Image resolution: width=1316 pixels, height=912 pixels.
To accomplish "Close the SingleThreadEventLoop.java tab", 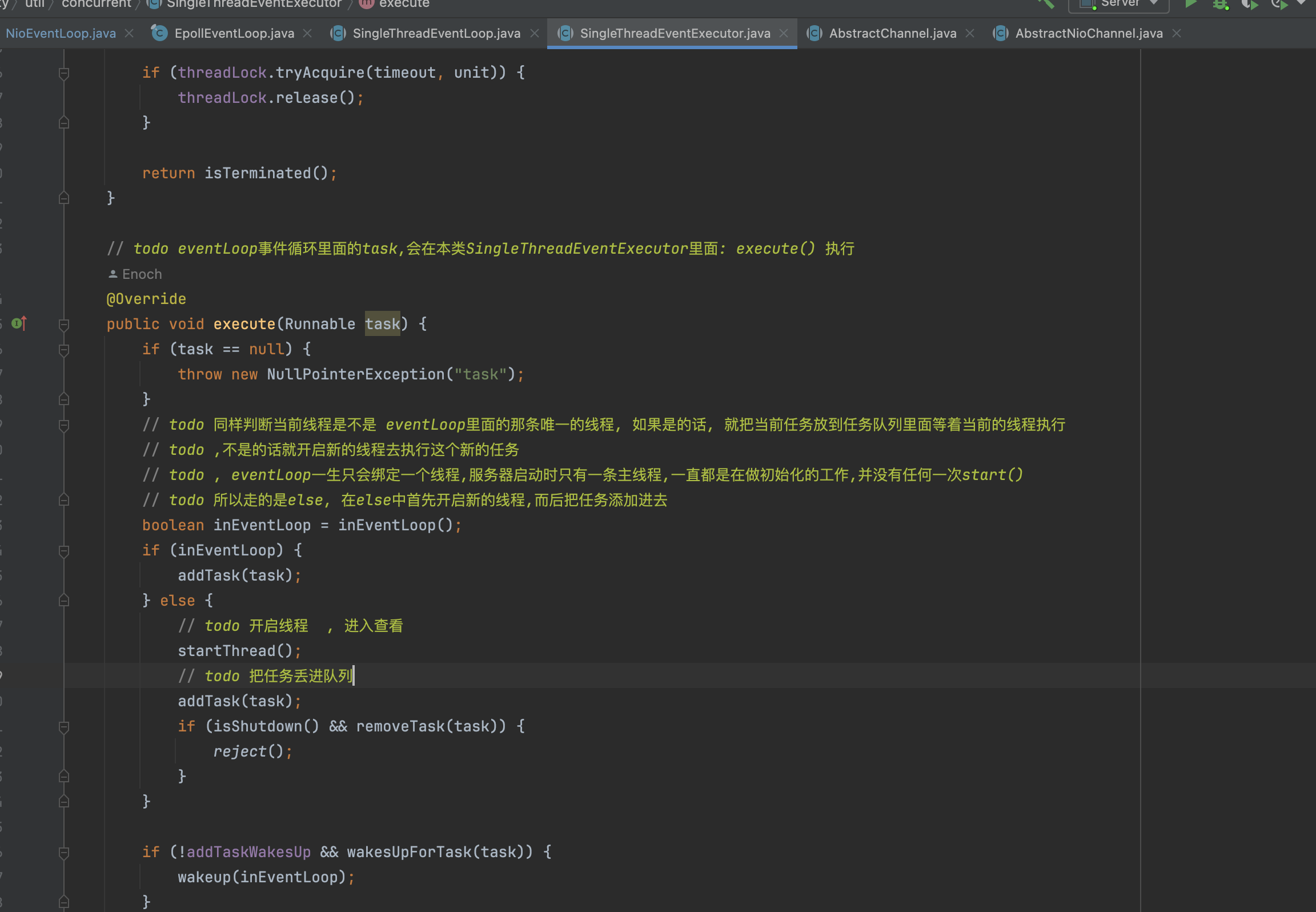I will coord(535,33).
